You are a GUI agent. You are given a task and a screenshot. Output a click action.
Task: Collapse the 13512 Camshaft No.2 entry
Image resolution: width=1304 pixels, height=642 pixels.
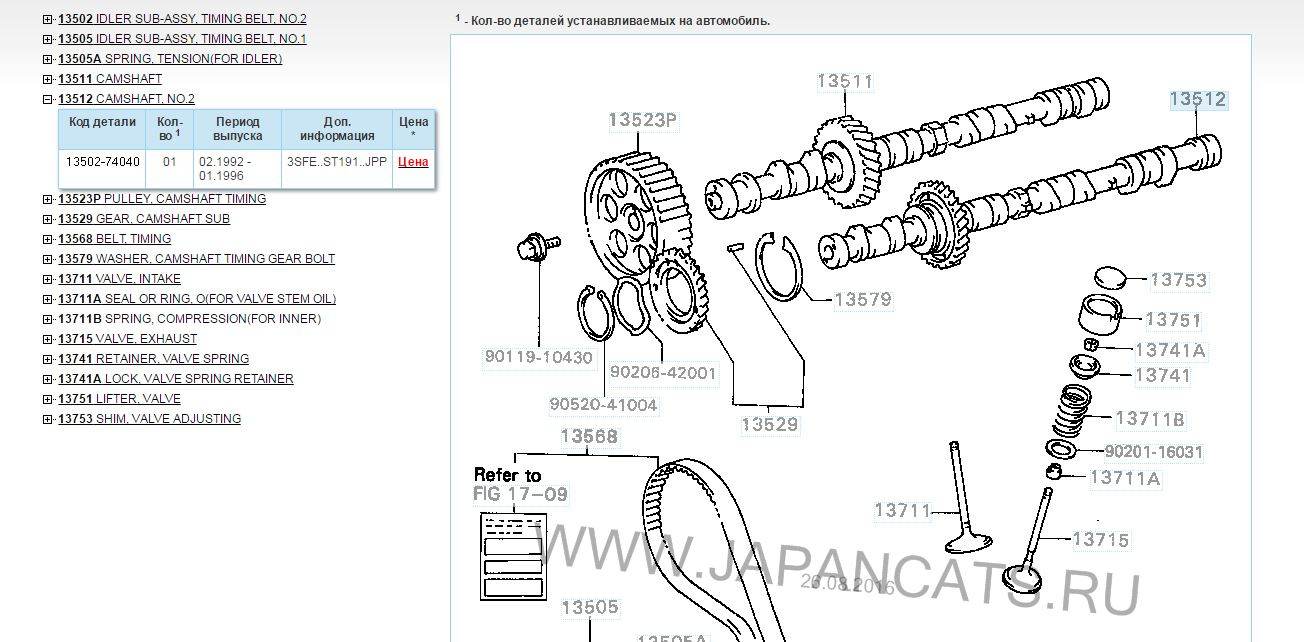point(48,99)
